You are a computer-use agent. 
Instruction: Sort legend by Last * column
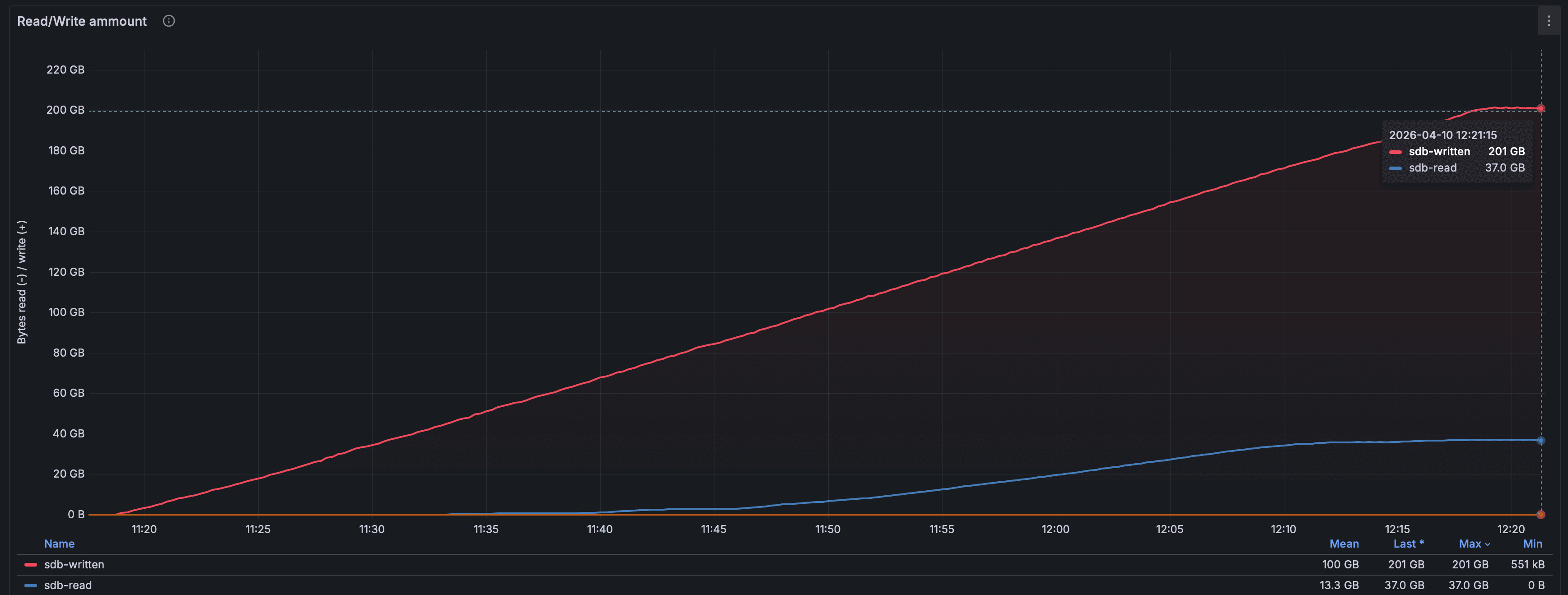1408,544
